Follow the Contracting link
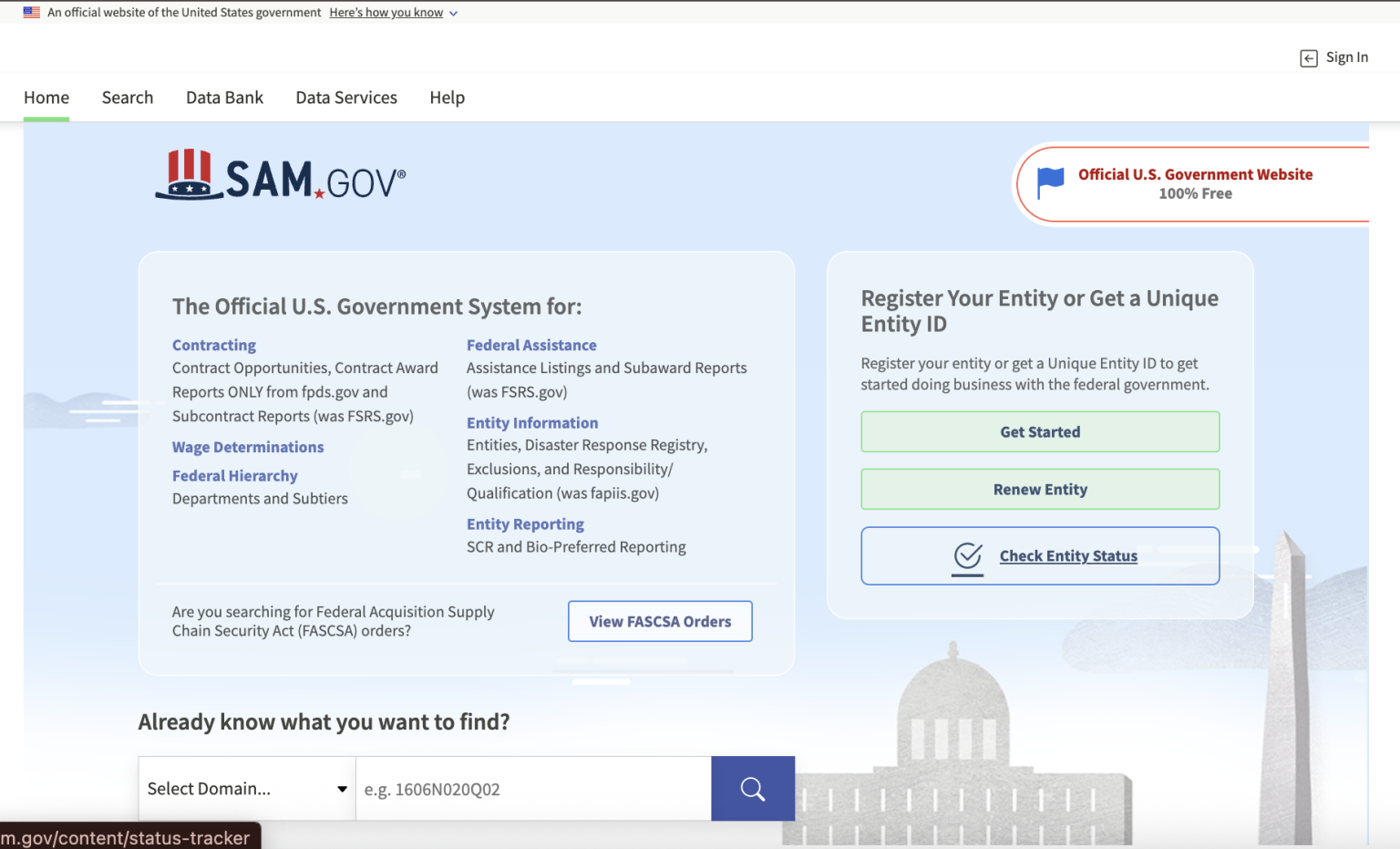Image resolution: width=1400 pixels, height=849 pixels. 214,345
